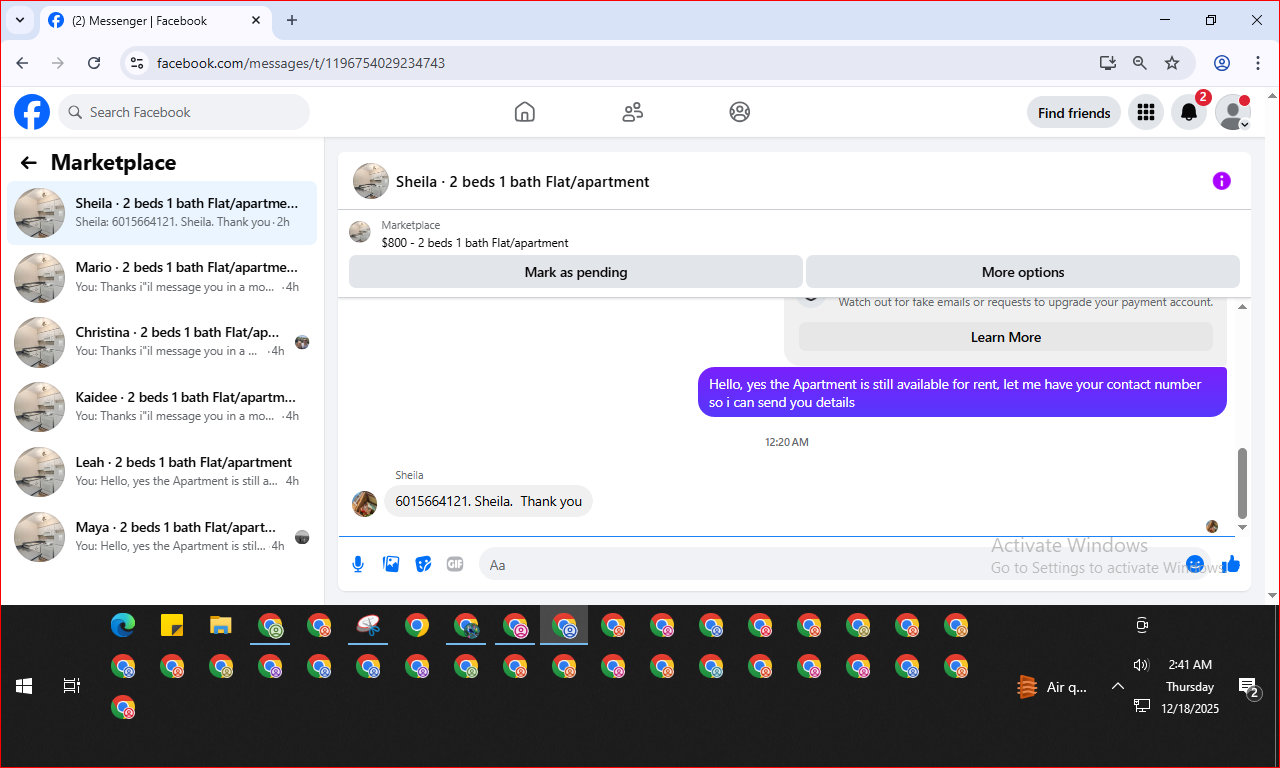Open the Groups icon in top navigation
The image size is (1280, 768).
click(x=740, y=112)
